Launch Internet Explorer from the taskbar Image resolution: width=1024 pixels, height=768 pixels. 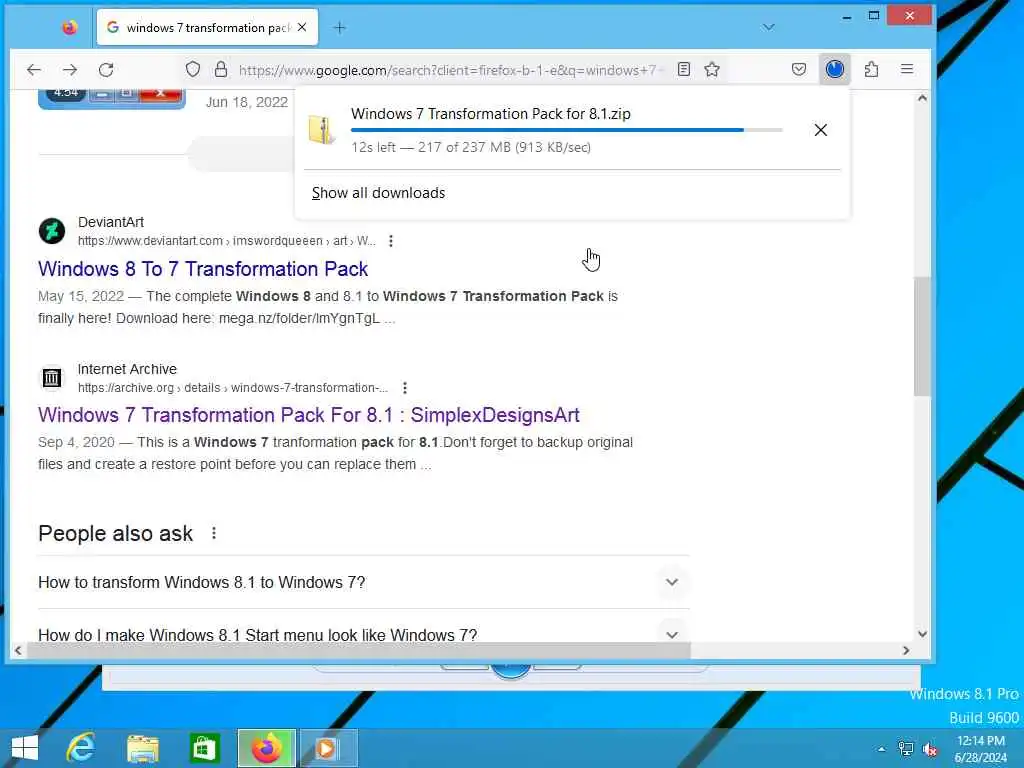(x=81, y=748)
